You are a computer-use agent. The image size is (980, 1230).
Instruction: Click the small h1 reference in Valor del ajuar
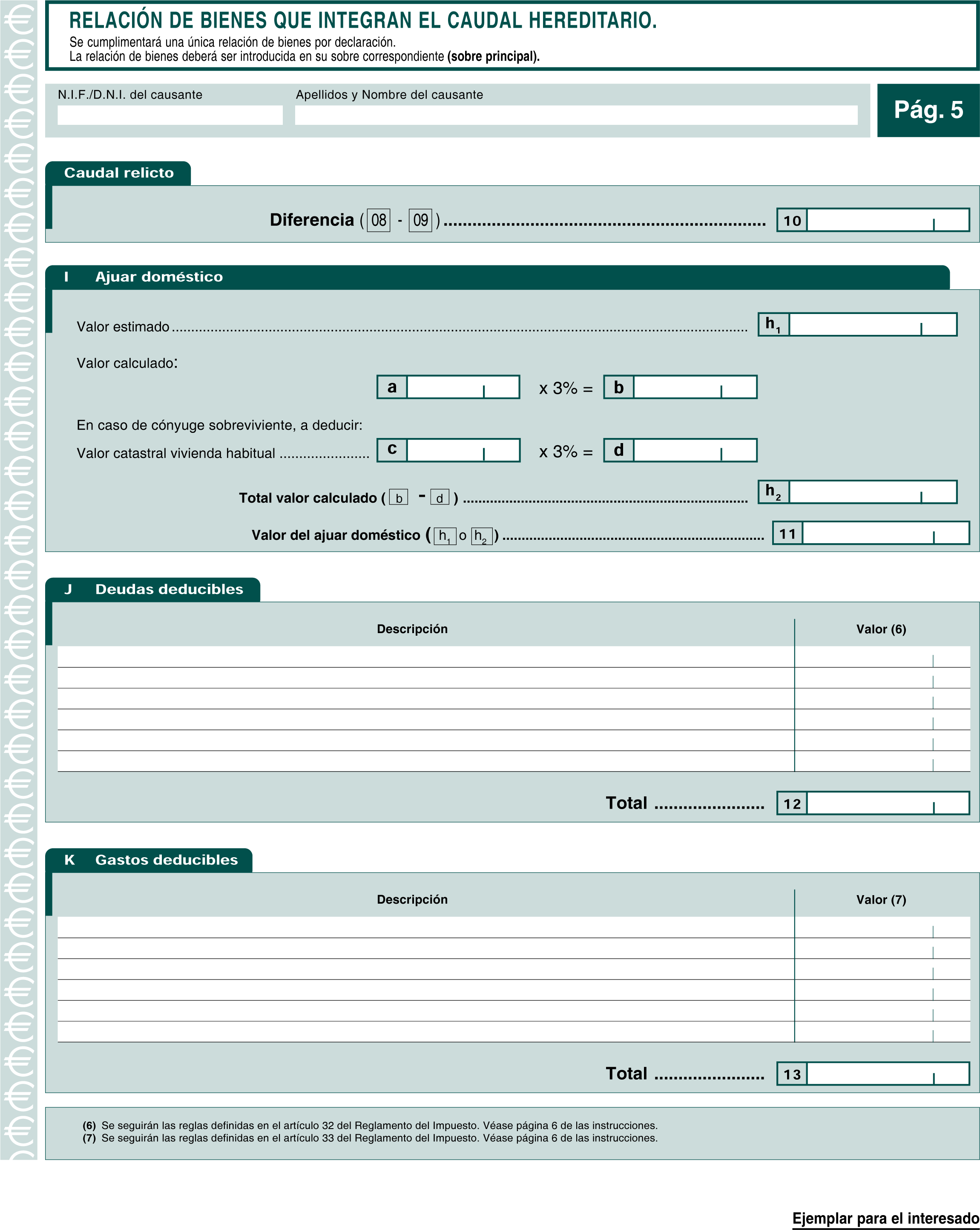click(445, 536)
